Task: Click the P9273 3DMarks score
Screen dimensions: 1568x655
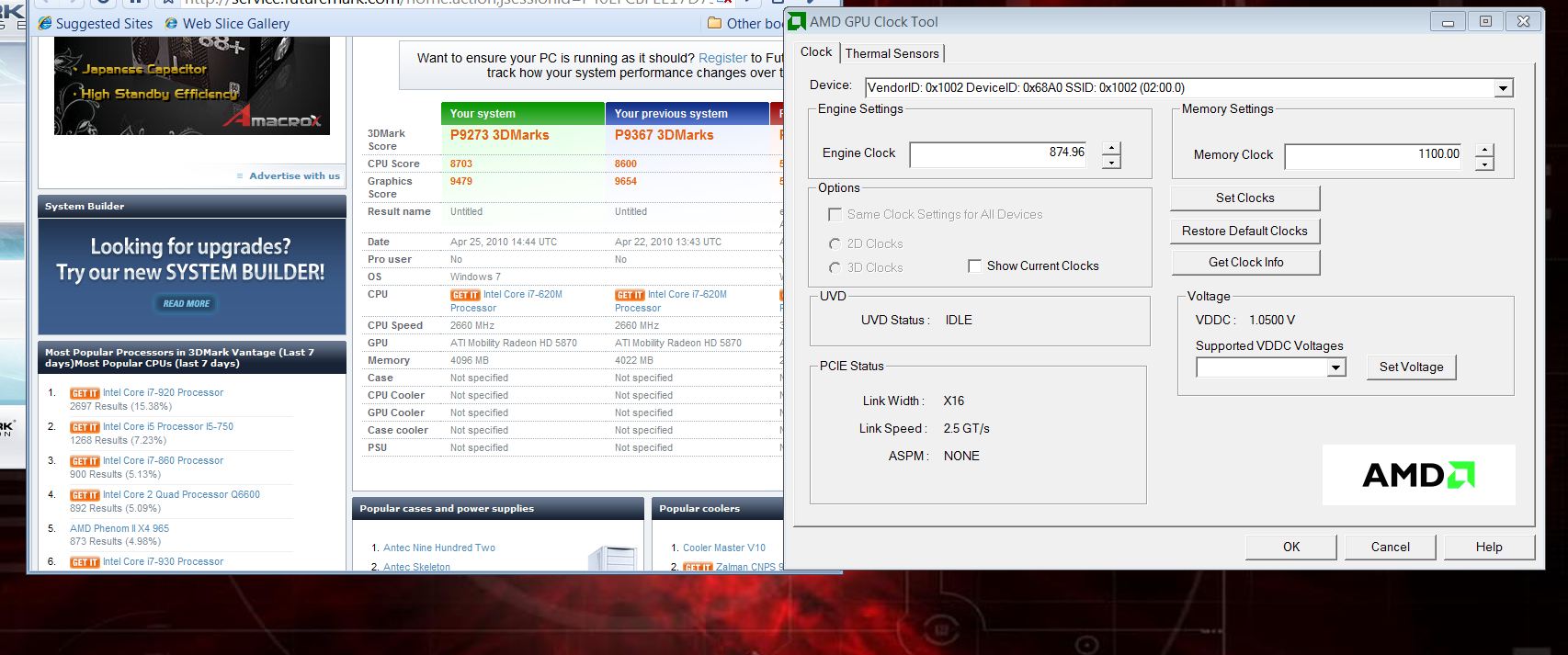Action: [x=499, y=135]
